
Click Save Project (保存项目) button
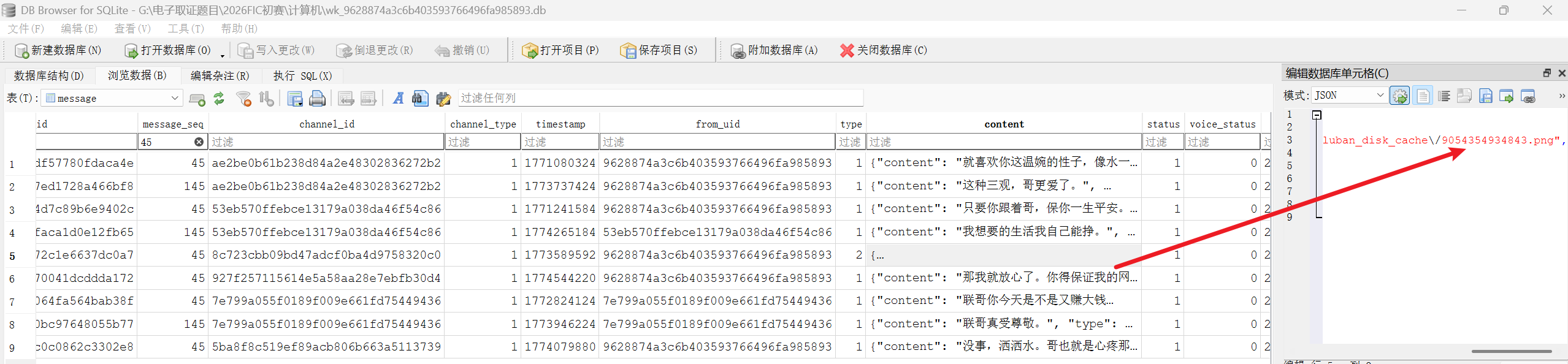[x=659, y=50]
